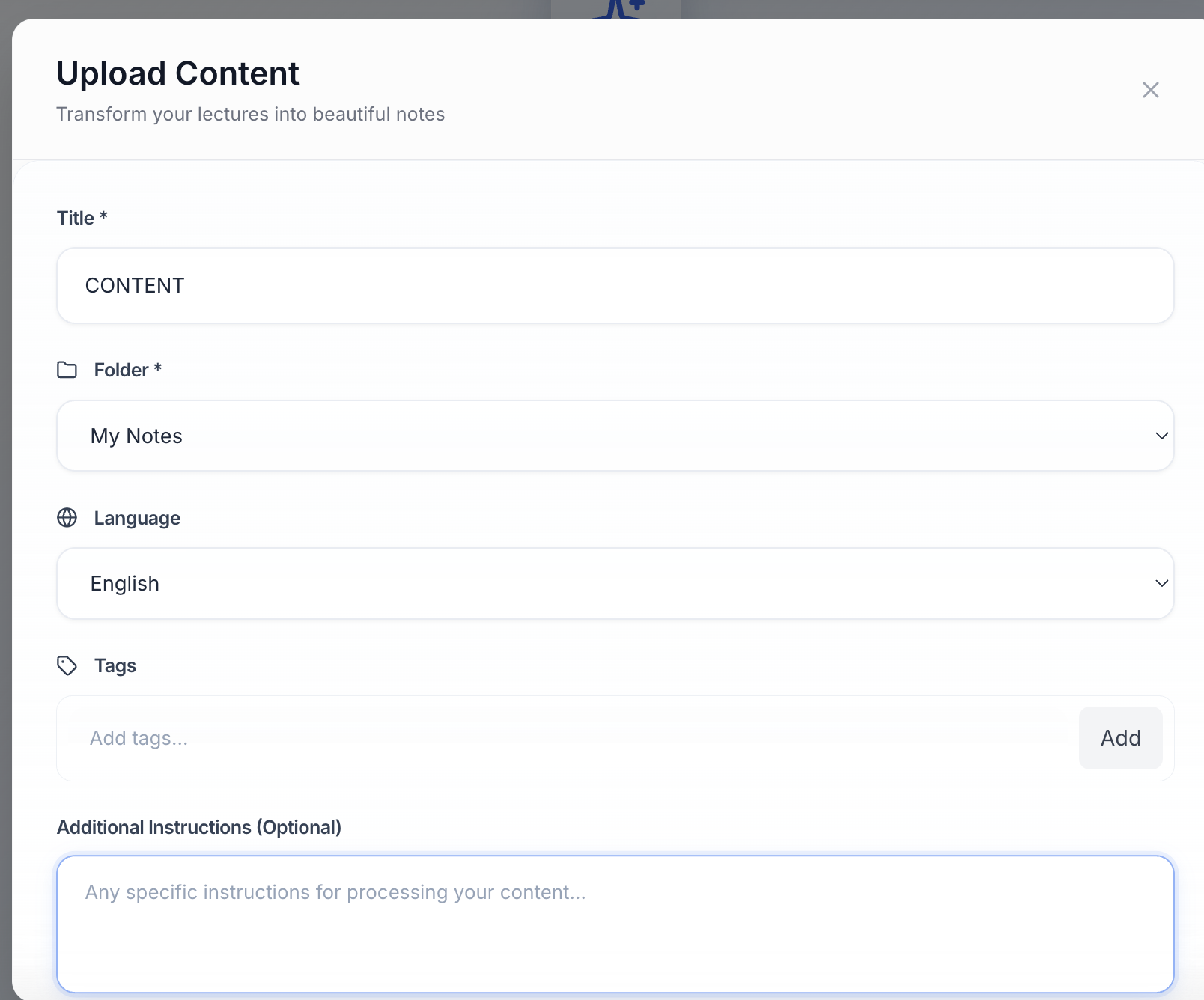
Task: Click the Upload Content heading
Action: [x=177, y=73]
